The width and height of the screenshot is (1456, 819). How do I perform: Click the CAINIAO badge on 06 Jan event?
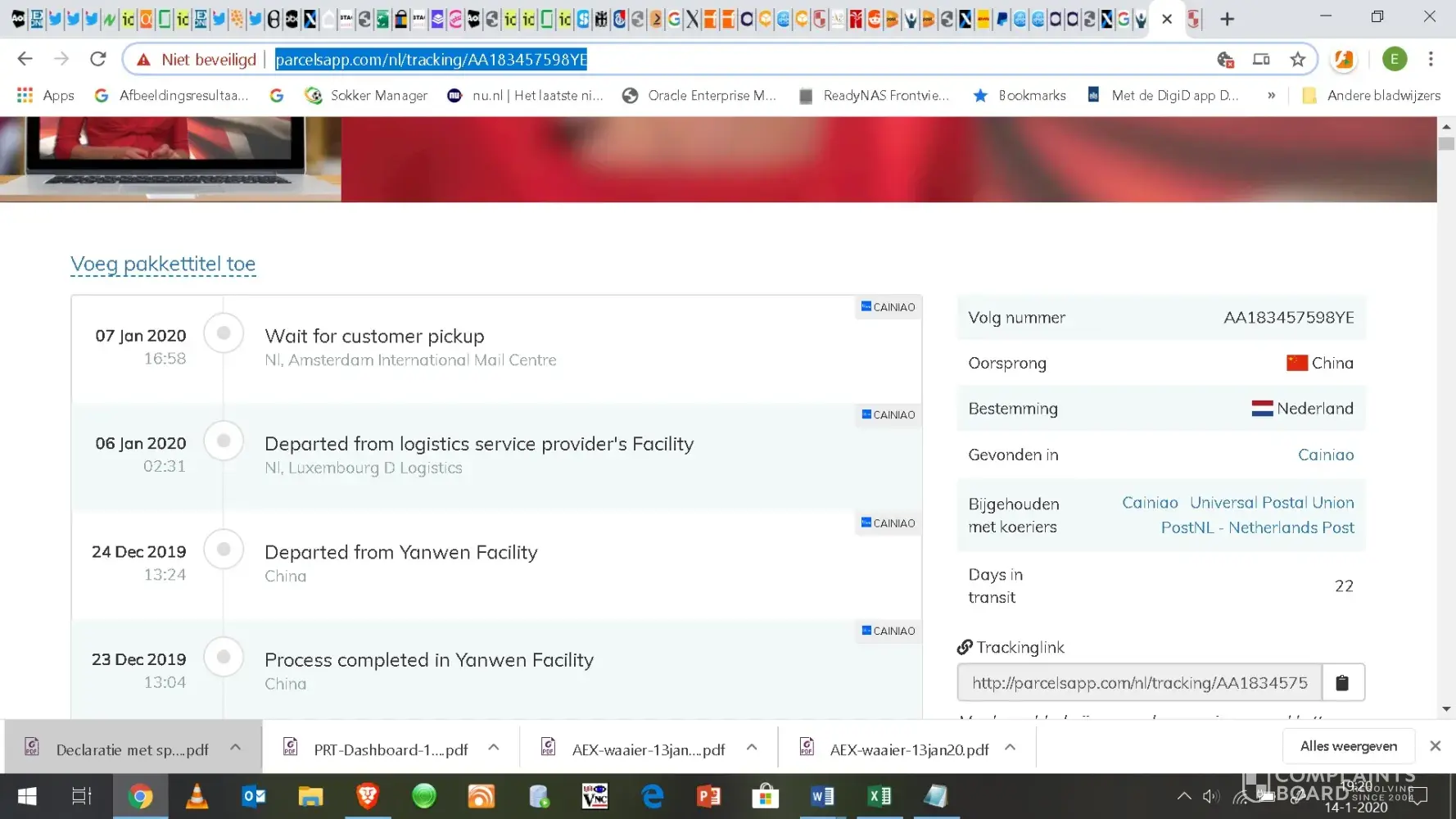coord(889,414)
